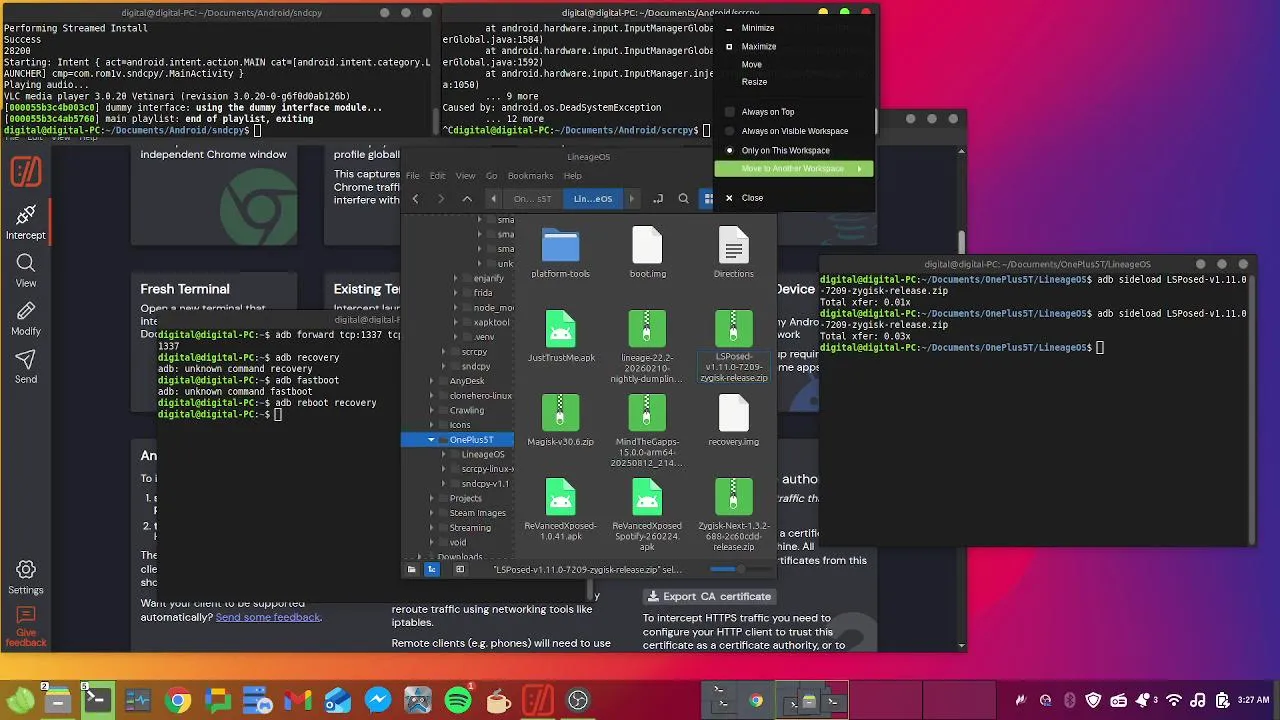Go back in file manager toolbar

coord(415,199)
